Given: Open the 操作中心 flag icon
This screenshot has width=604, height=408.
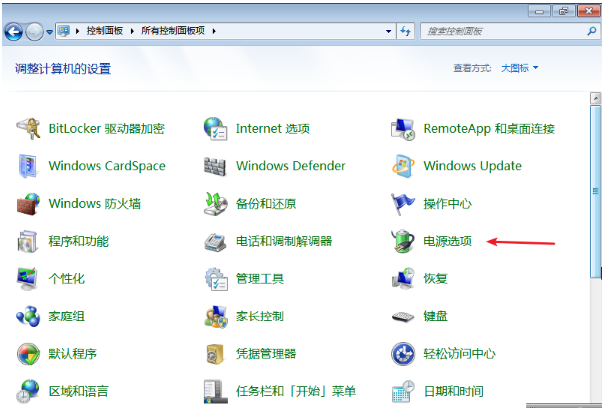Looking at the screenshot, I should (403, 204).
